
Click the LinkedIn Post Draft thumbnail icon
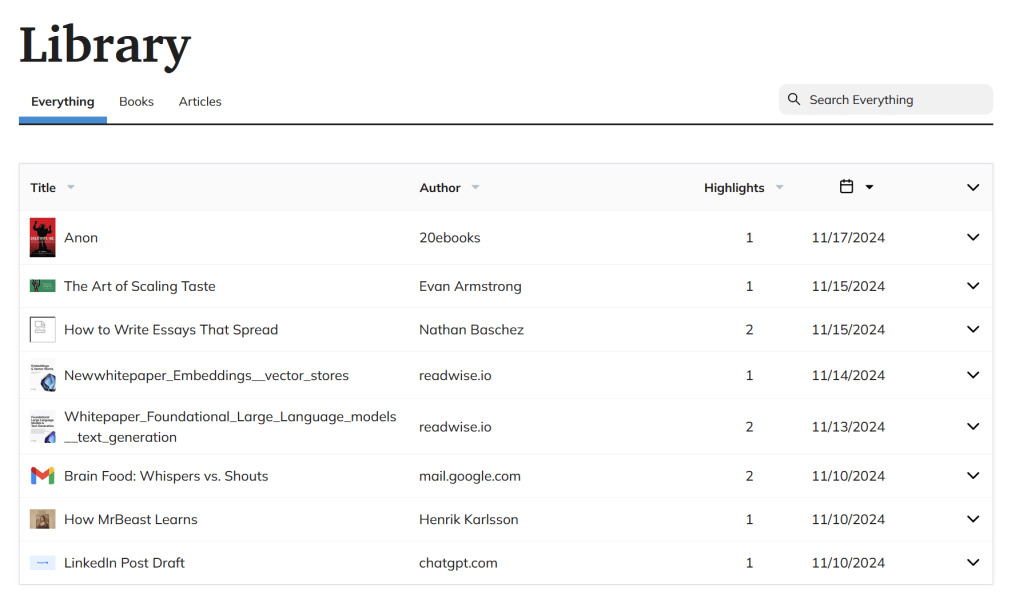(42, 563)
